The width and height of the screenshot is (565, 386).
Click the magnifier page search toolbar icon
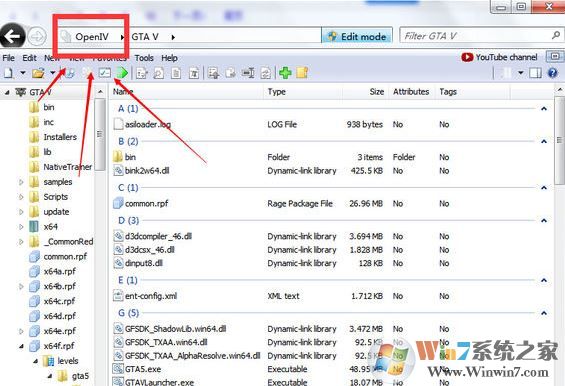click(158, 73)
